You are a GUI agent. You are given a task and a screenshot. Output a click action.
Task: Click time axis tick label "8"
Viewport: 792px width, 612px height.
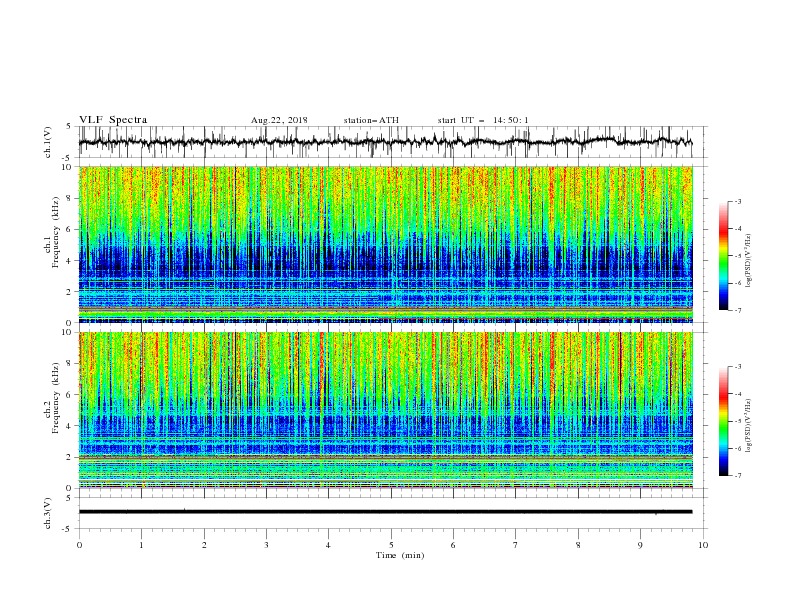(578, 545)
